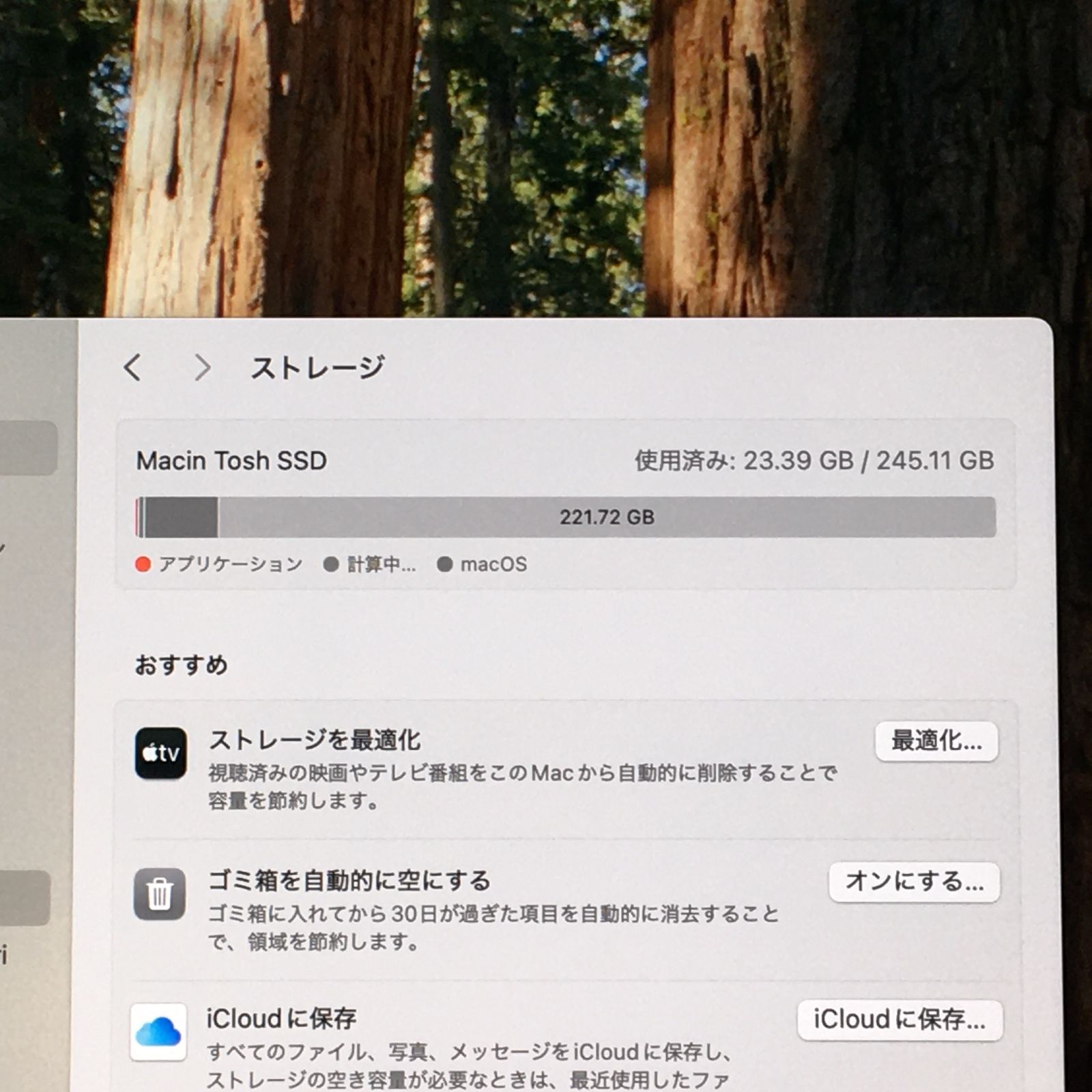
Task: Click the 最適化... button
Action: (x=936, y=741)
